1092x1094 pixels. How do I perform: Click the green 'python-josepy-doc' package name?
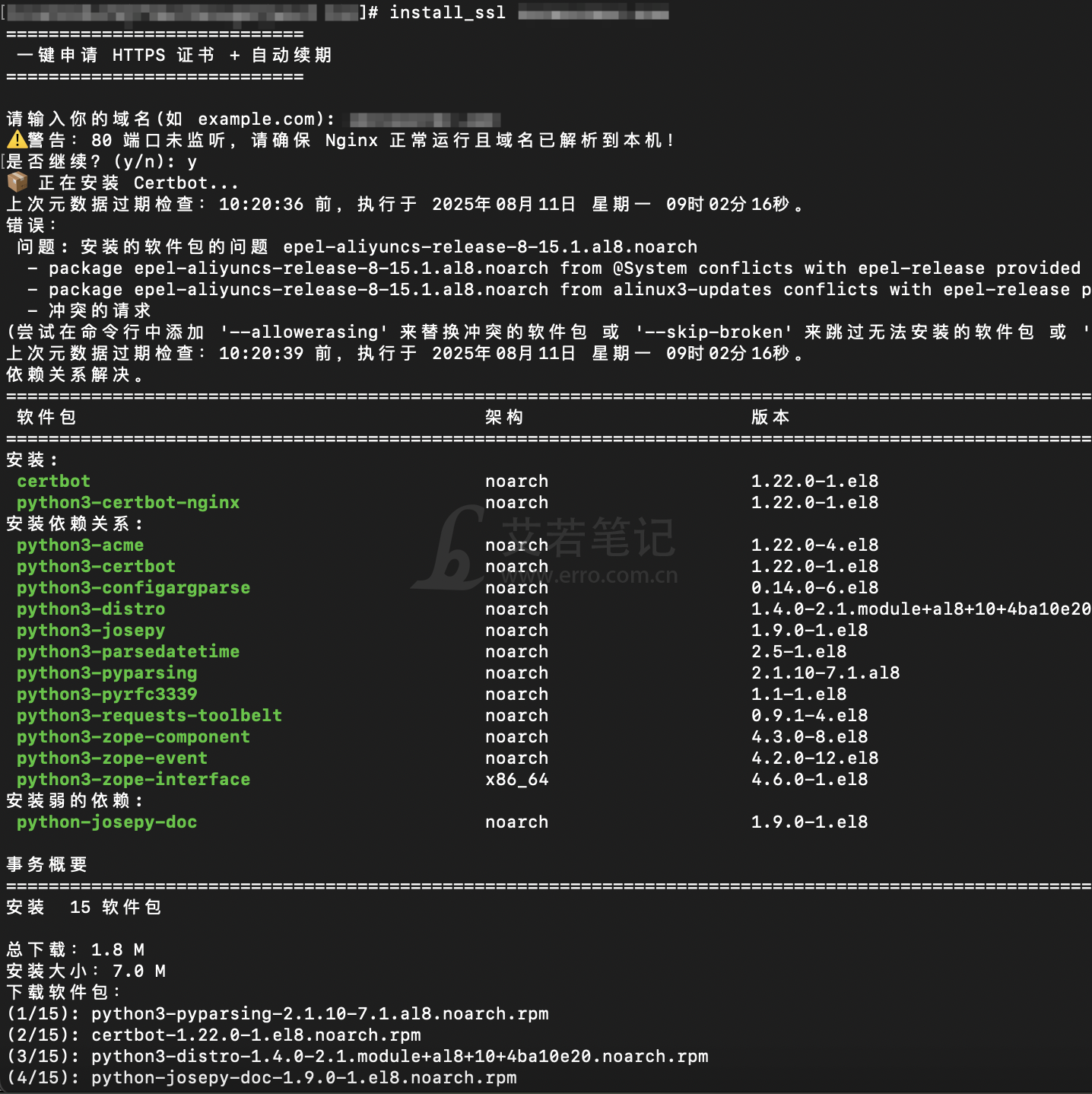click(106, 822)
